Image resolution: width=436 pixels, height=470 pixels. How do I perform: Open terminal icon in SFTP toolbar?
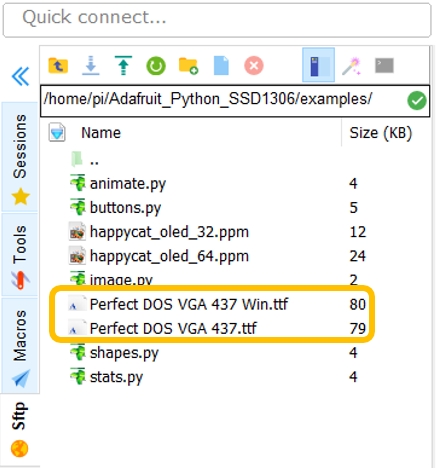[x=384, y=65]
